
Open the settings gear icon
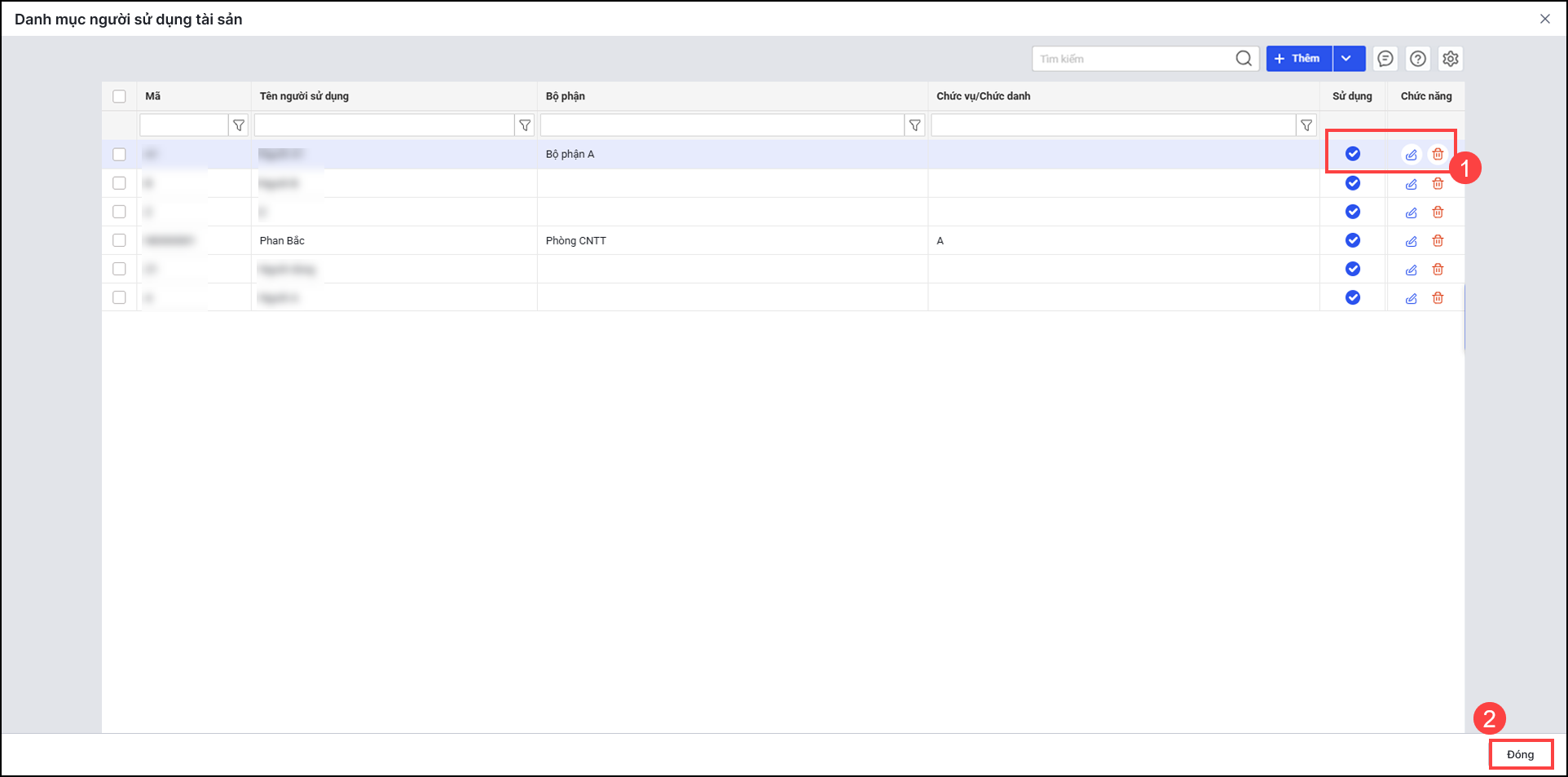1451,59
